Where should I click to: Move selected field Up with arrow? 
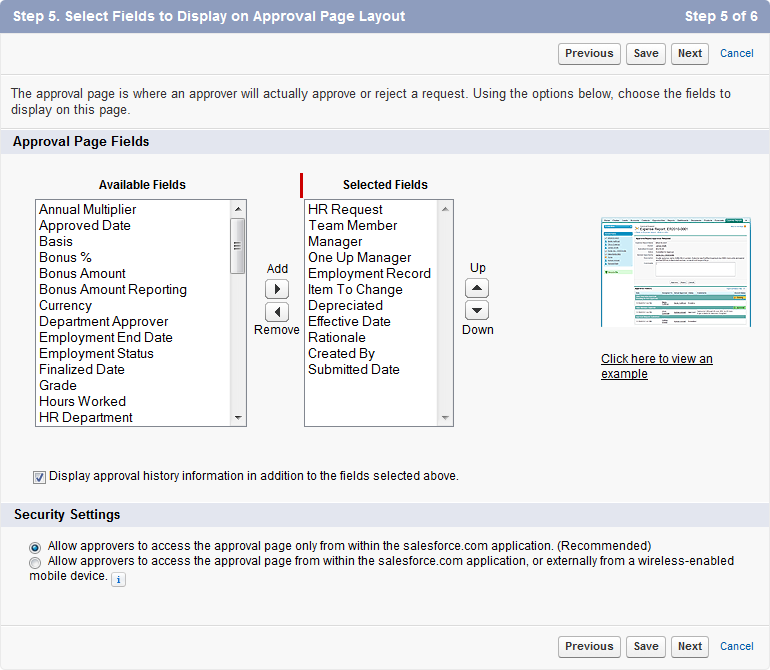tap(478, 288)
